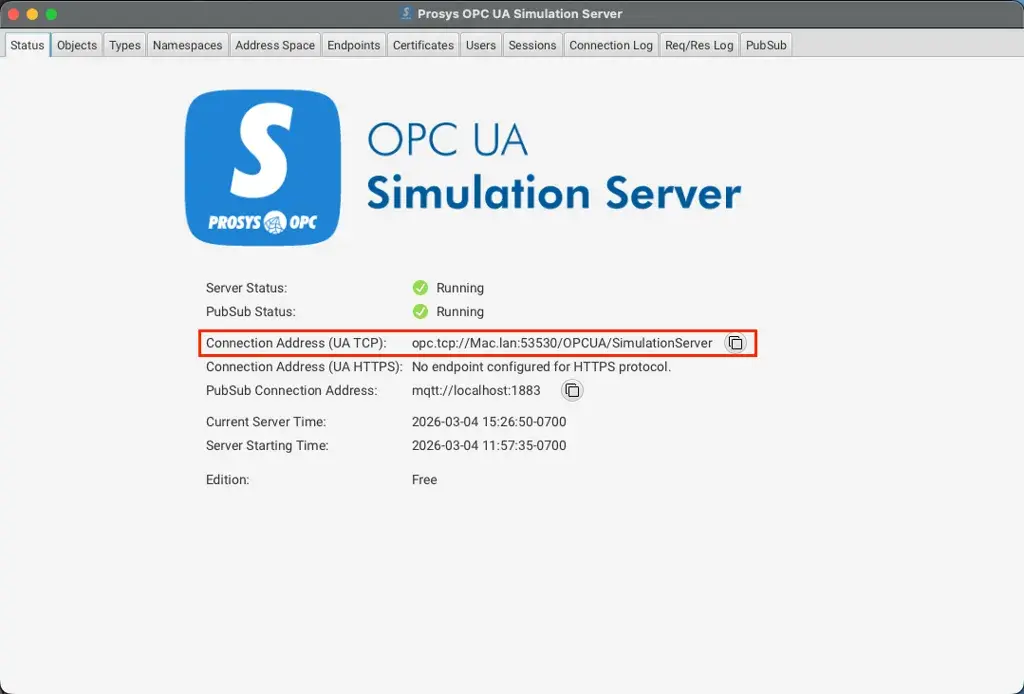Close the window with the red button
The height and width of the screenshot is (694, 1024).
13,14
